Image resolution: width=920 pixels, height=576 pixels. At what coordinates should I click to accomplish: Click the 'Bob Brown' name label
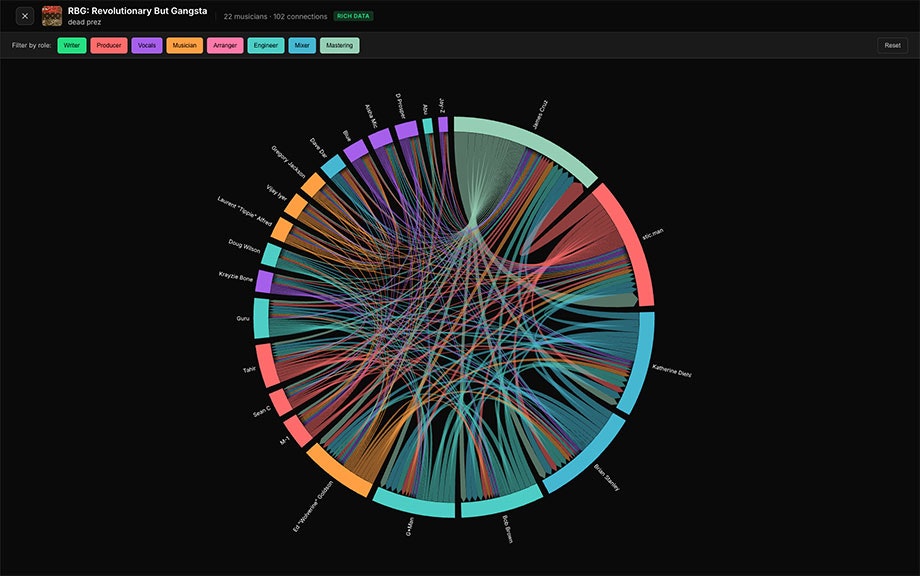tap(508, 529)
